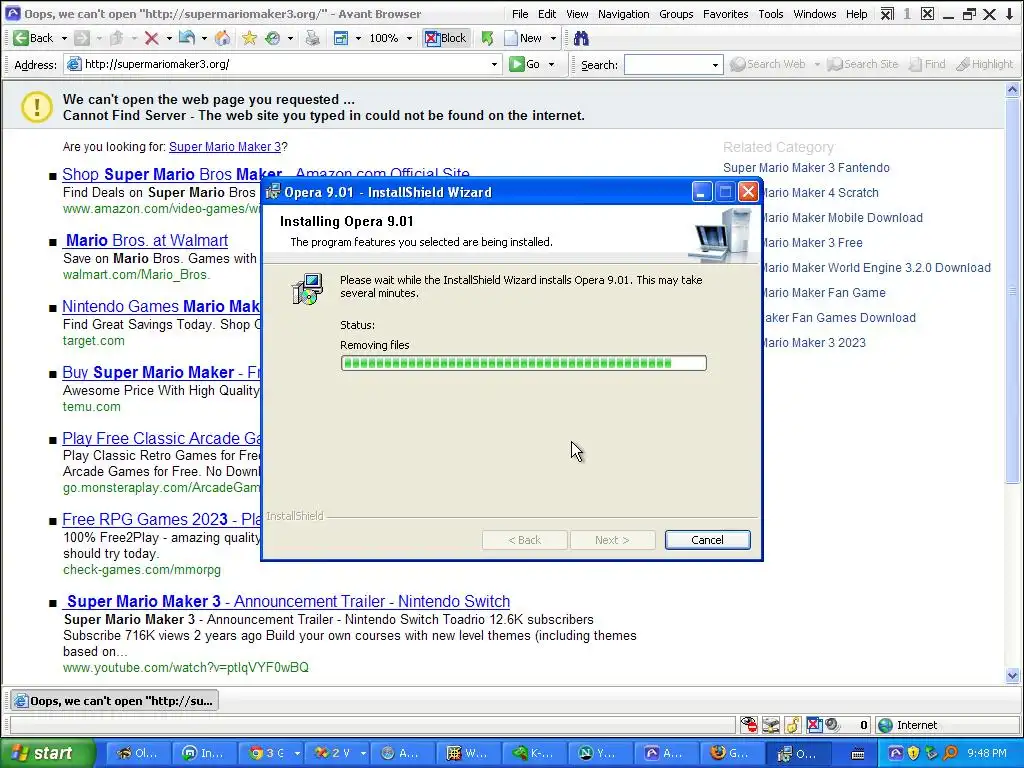Click the scroll down arrow of page scrollbar

1012,676
